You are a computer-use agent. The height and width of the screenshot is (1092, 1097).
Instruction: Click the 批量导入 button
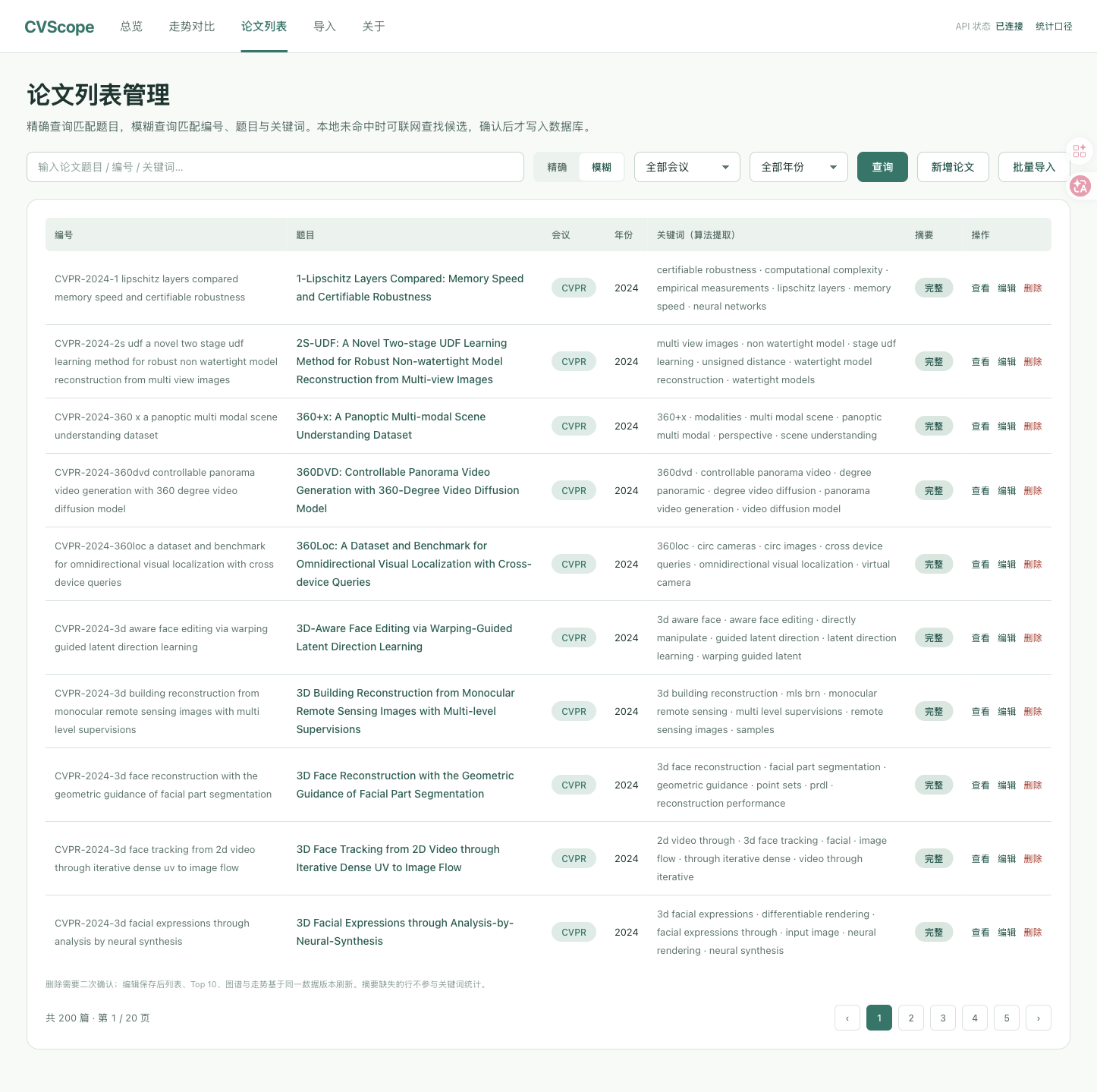point(1034,167)
